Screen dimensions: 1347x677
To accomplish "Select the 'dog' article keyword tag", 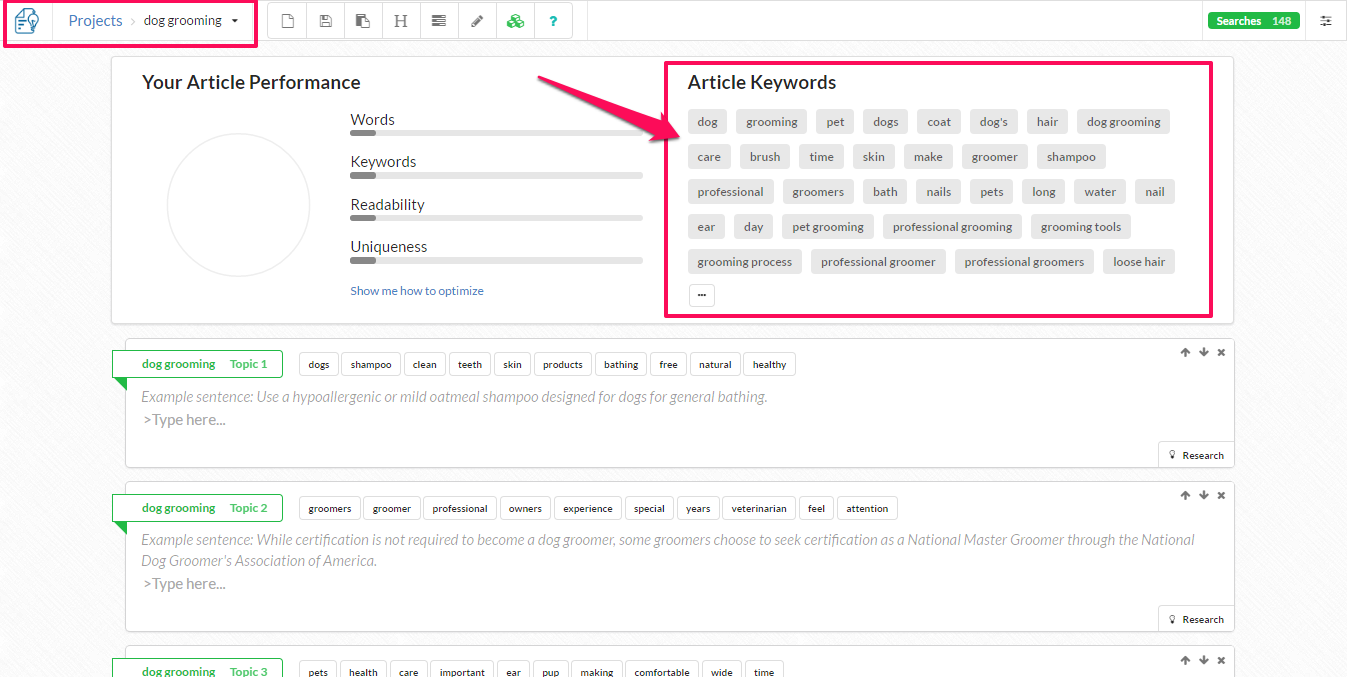I will [x=707, y=122].
